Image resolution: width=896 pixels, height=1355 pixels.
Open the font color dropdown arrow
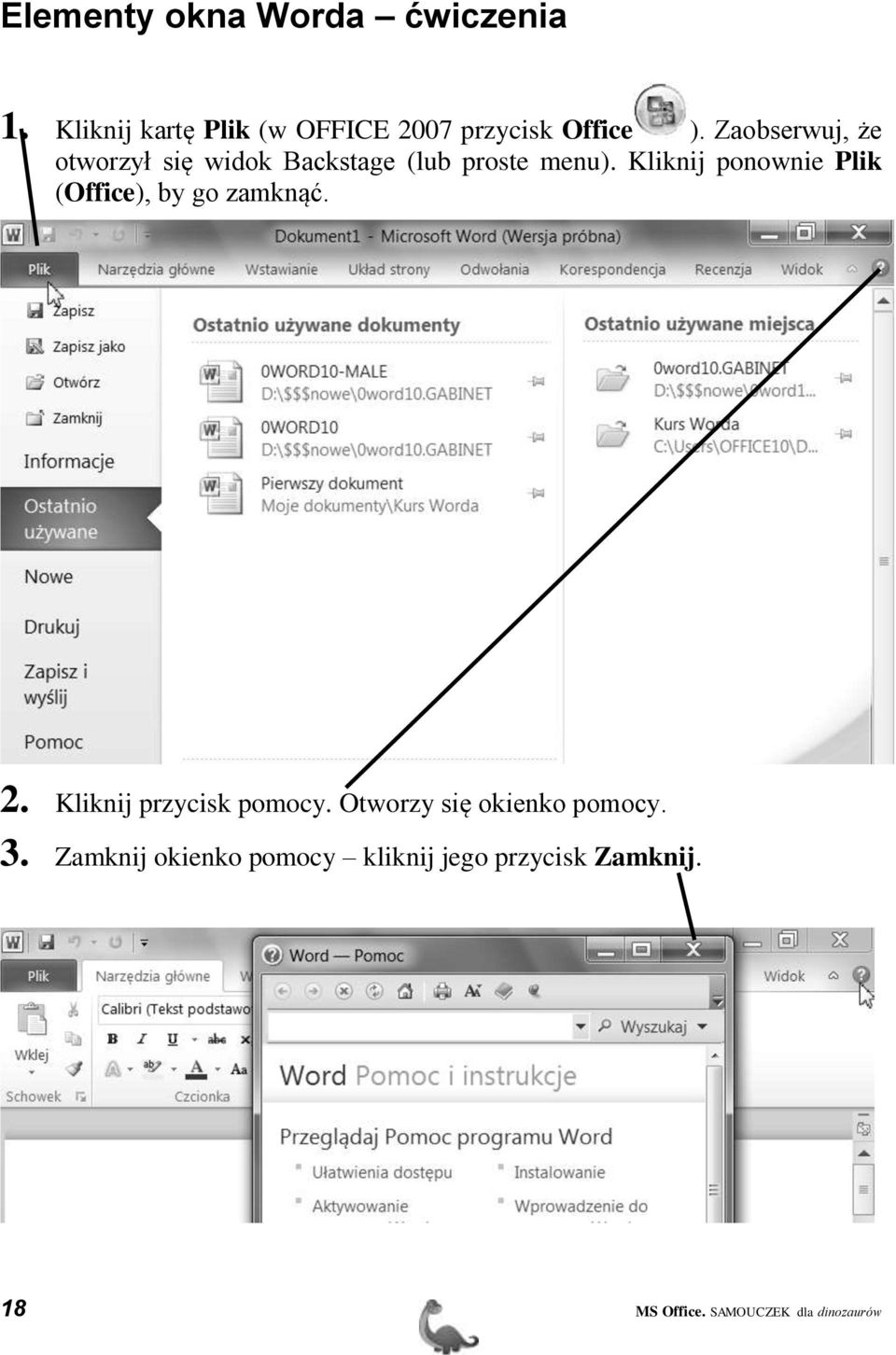tap(217, 1070)
